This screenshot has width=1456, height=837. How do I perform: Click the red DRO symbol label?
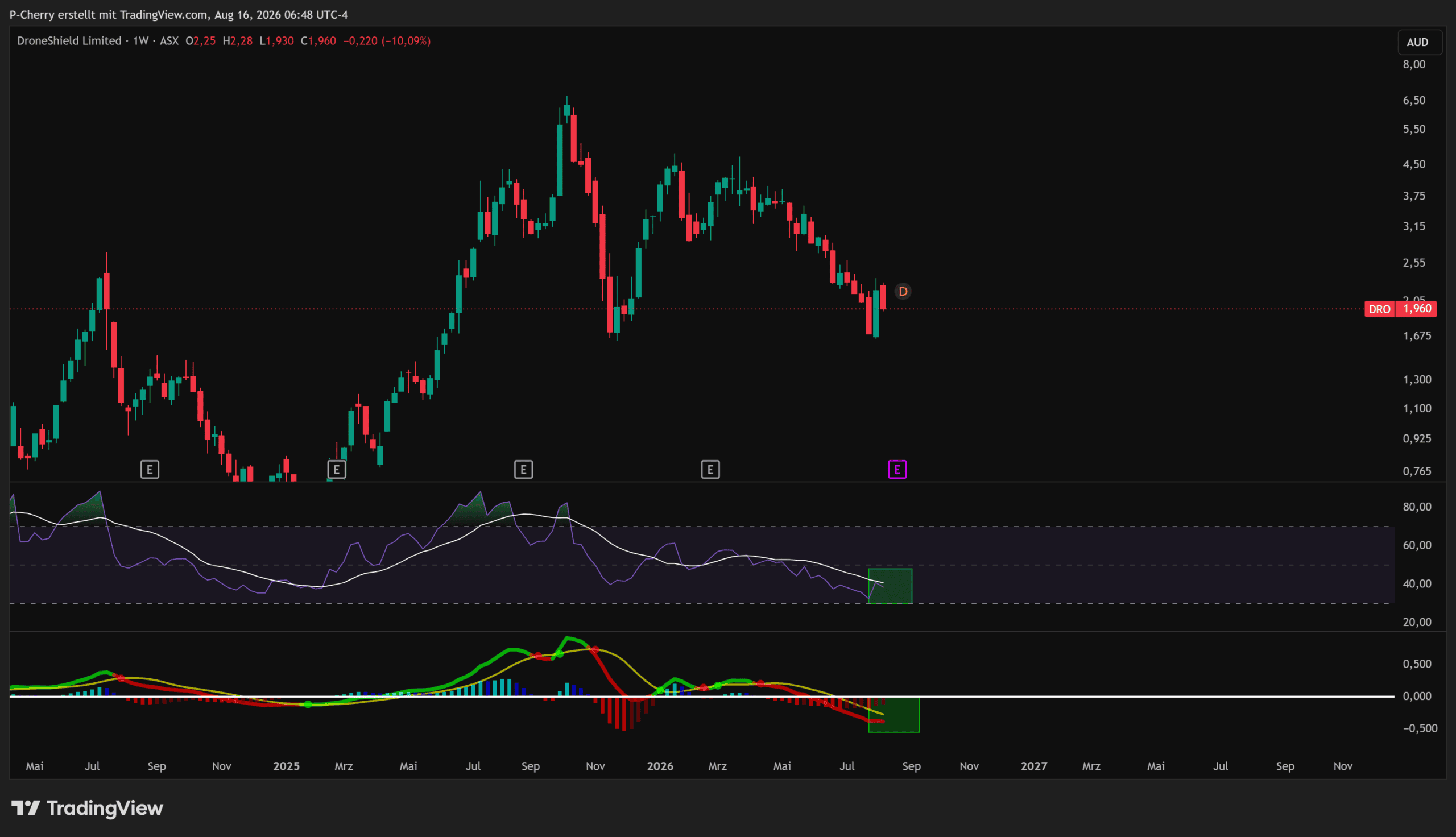(x=1380, y=309)
